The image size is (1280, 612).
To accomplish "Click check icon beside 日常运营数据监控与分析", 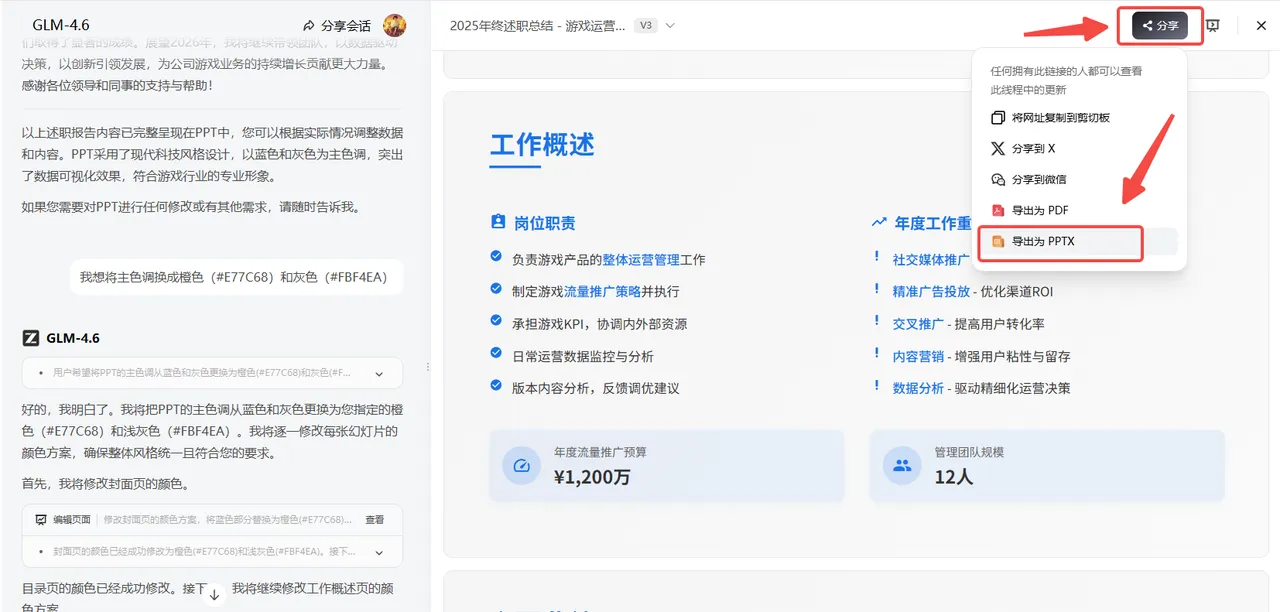I will pyautogui.click(x=496, y=353).
